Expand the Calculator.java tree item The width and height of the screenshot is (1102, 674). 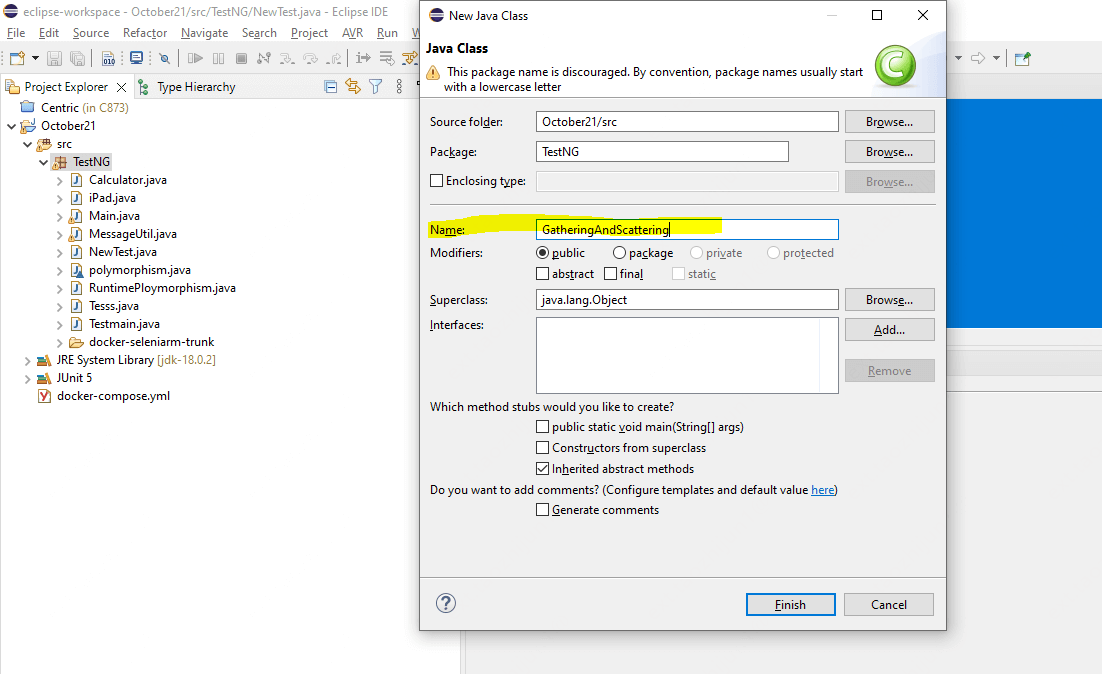click(60, 181)
